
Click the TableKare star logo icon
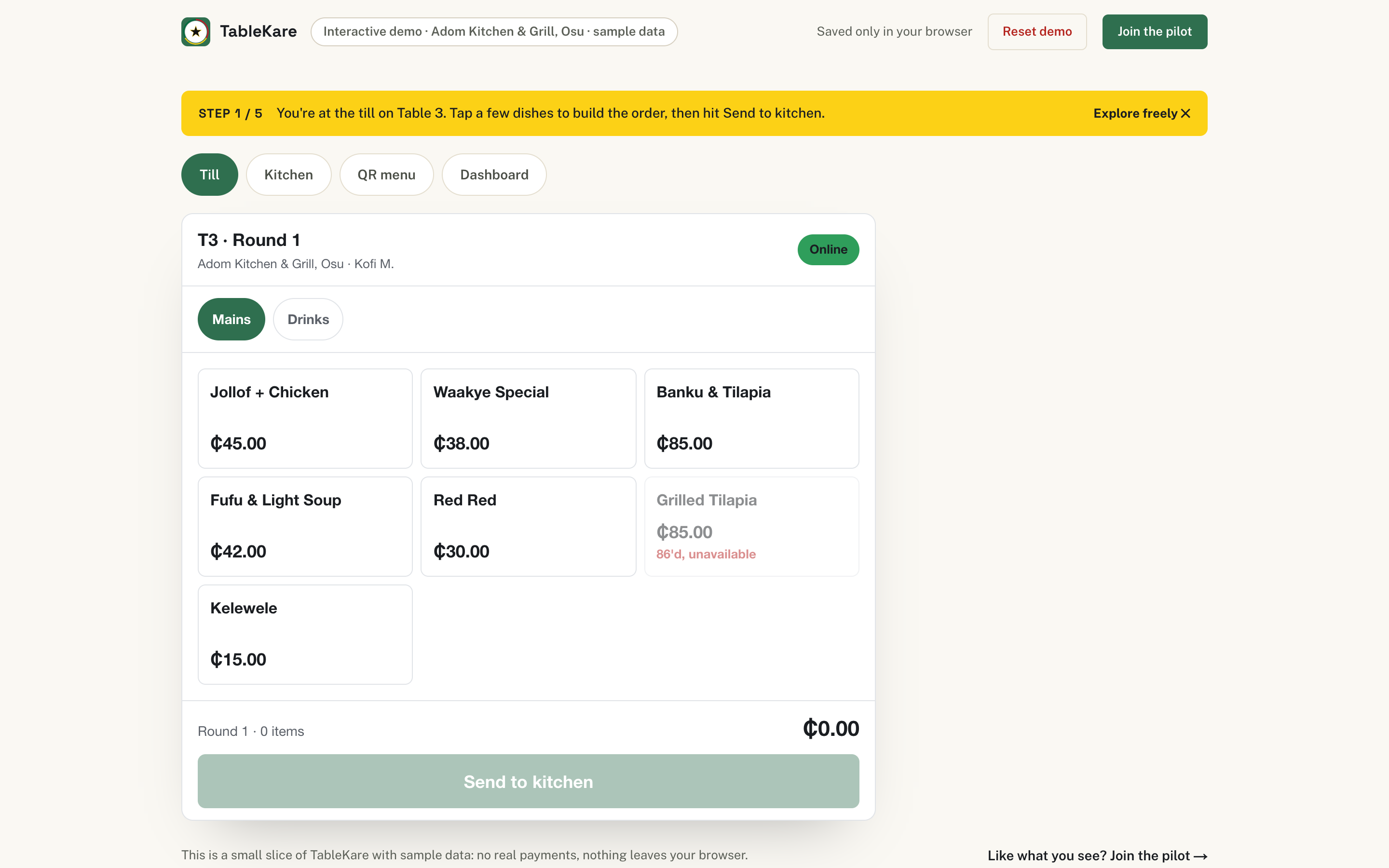point(196,31)
